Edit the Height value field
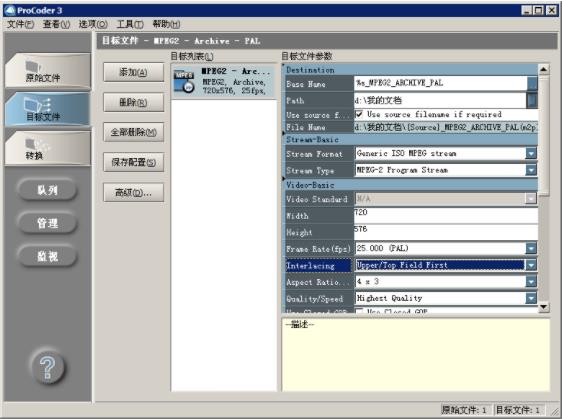 446,232
